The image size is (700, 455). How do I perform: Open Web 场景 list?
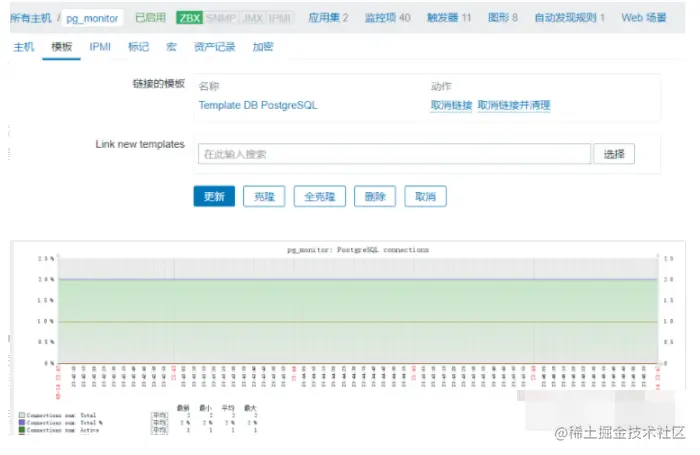click(x=644, y=18)
